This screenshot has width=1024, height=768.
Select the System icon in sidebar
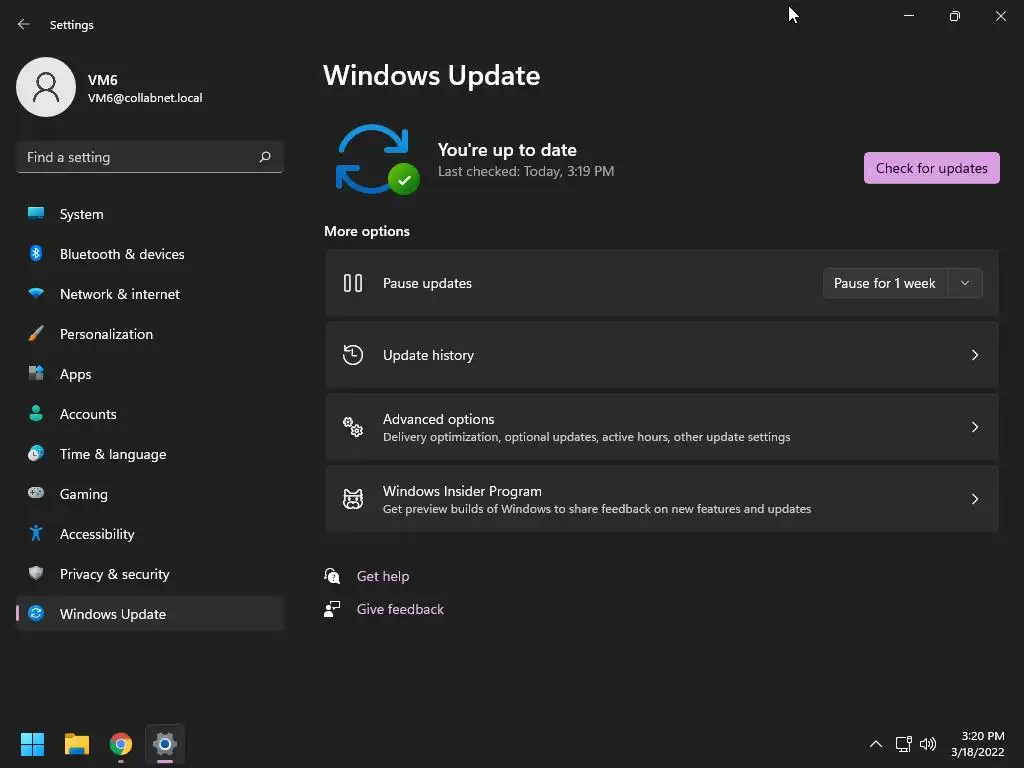coord(36,214)
